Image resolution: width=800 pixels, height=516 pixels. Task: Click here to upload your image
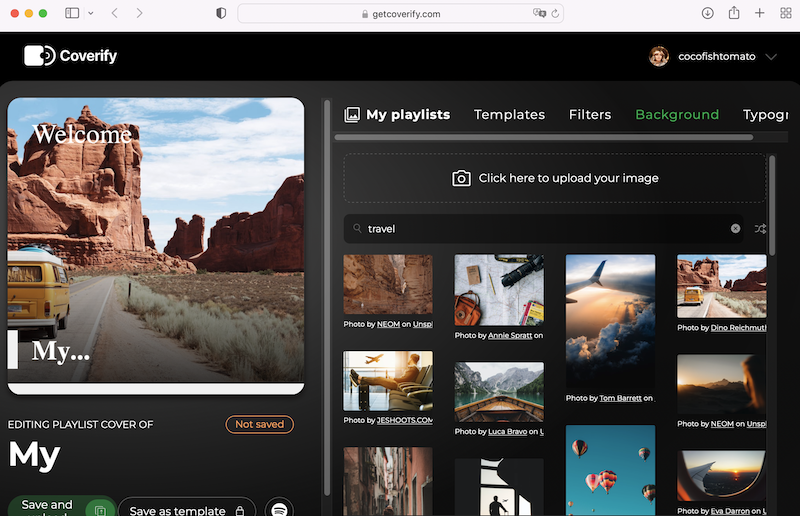coord(555,178)
